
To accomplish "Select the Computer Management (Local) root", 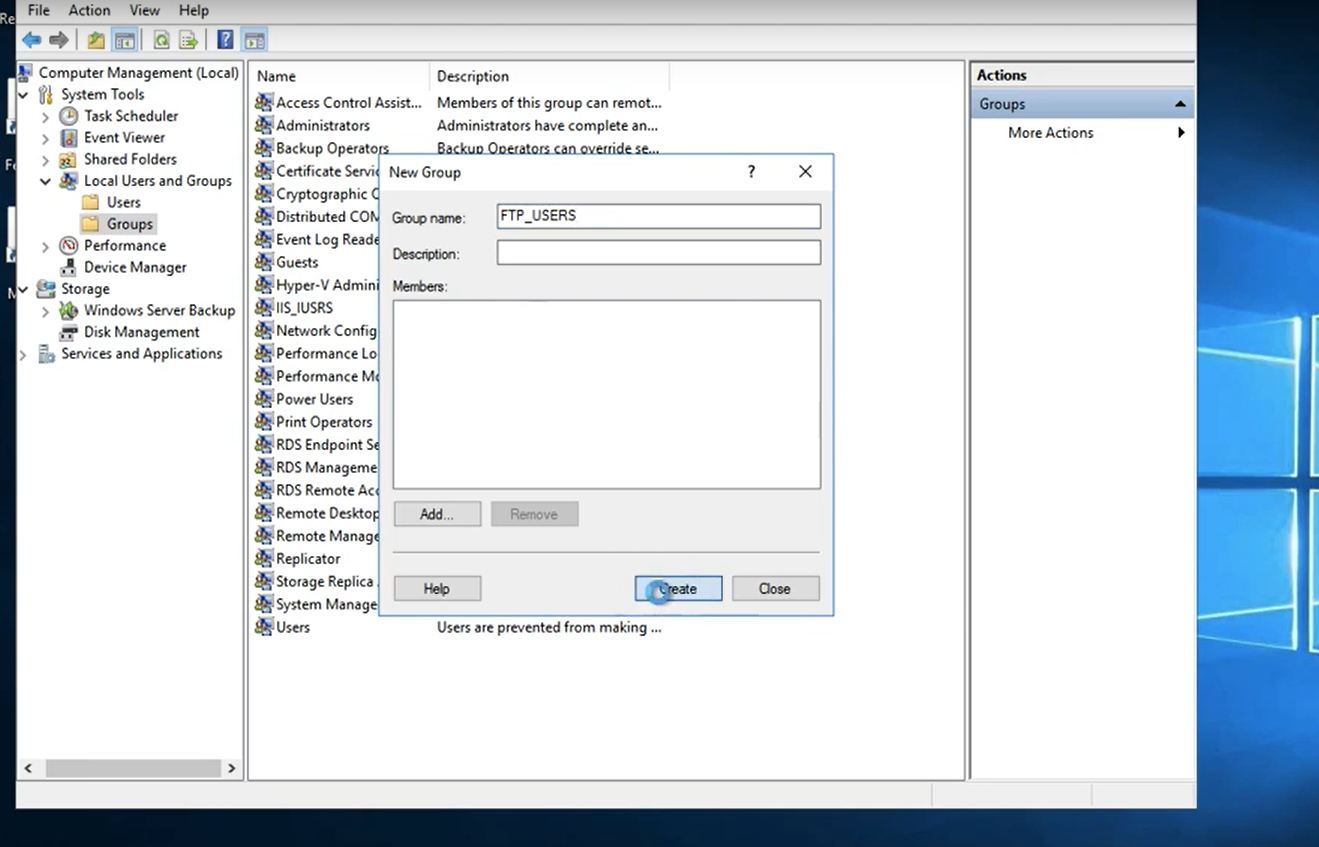I will pos(139,73).
